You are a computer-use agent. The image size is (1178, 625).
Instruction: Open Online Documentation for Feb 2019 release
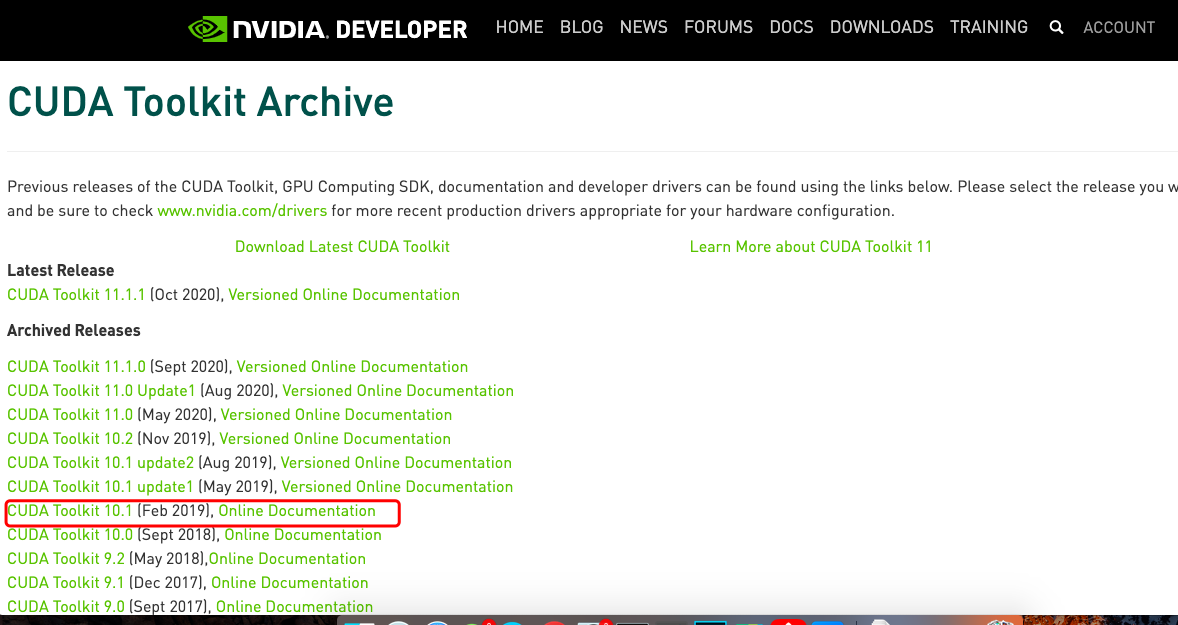point(297,511)
